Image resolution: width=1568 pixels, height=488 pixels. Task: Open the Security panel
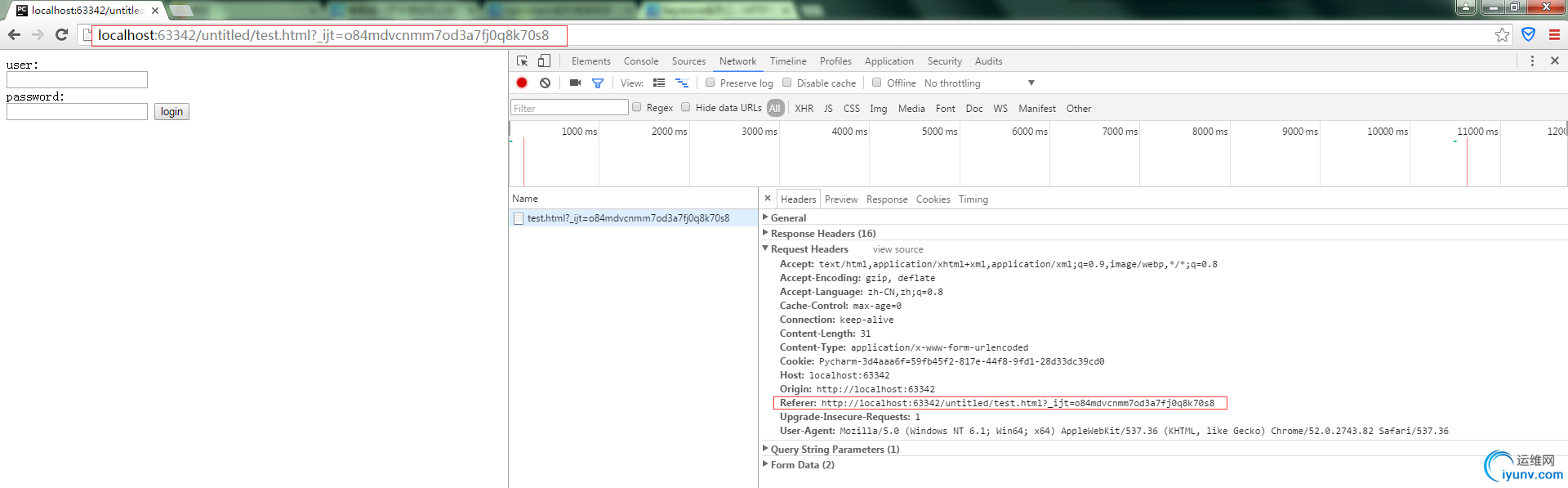click(x=945, y=61)
